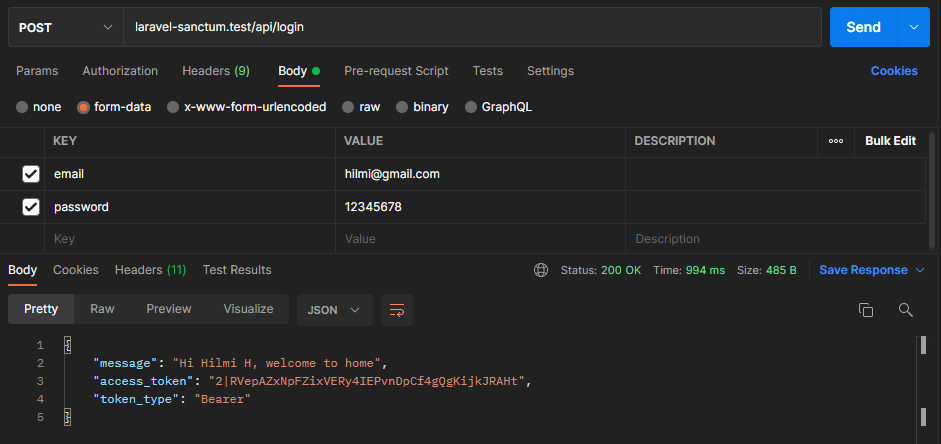Click the Time 994 ms text
The width and height of the screenshot is (941, 444).
[x=689, y=270]
